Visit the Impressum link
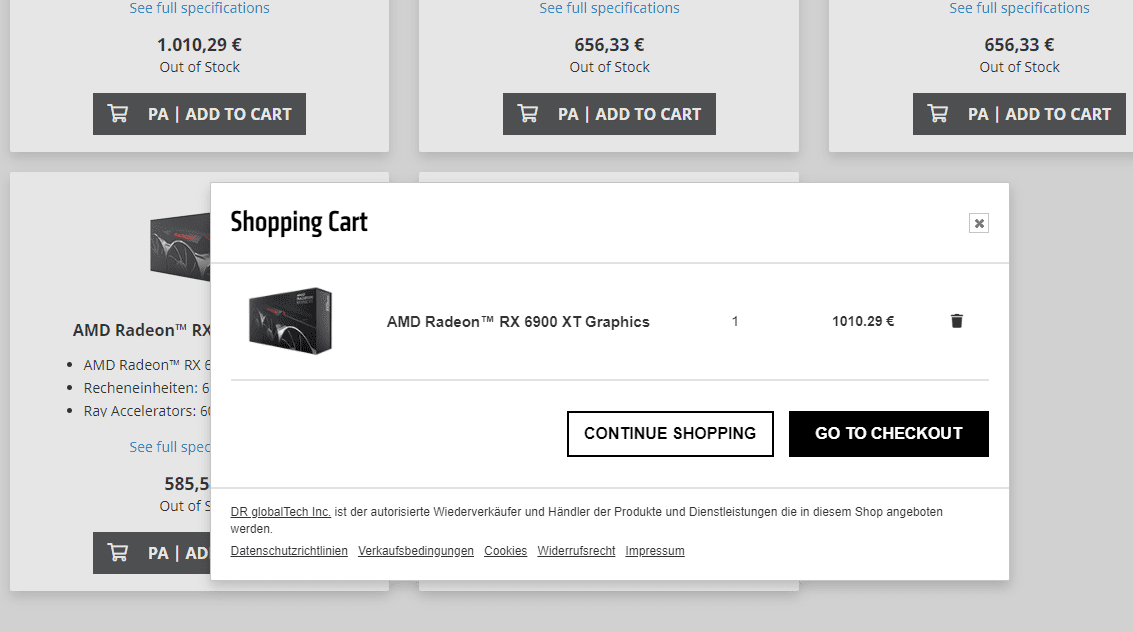 point(655,551)
